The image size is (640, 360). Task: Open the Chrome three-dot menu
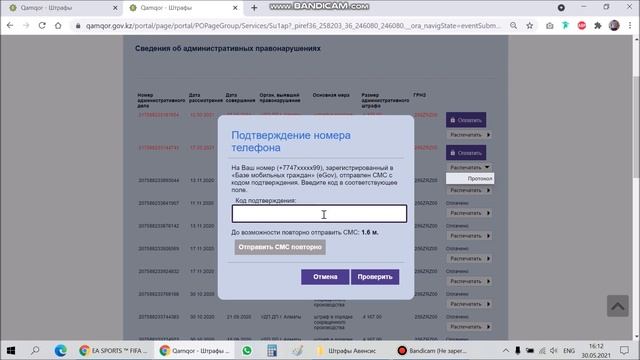pos(630,26)
